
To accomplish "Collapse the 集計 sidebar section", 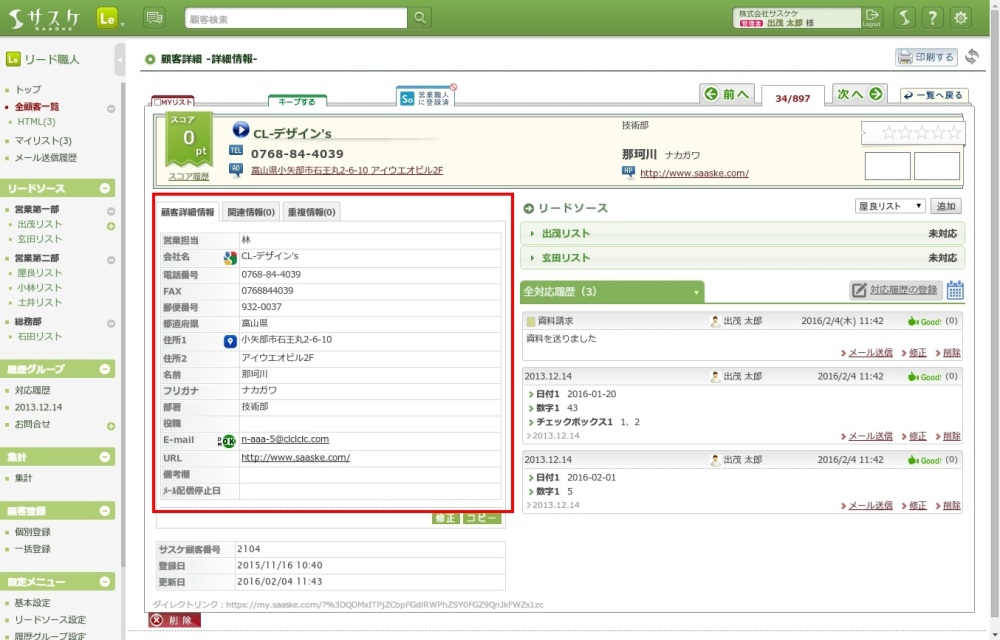I will (x=105, y=457).
